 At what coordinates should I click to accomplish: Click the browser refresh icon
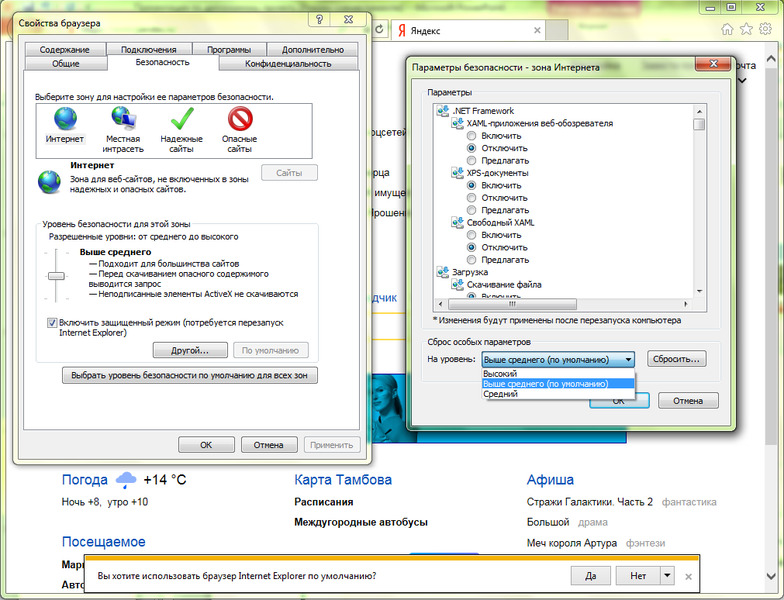(380, 29)
